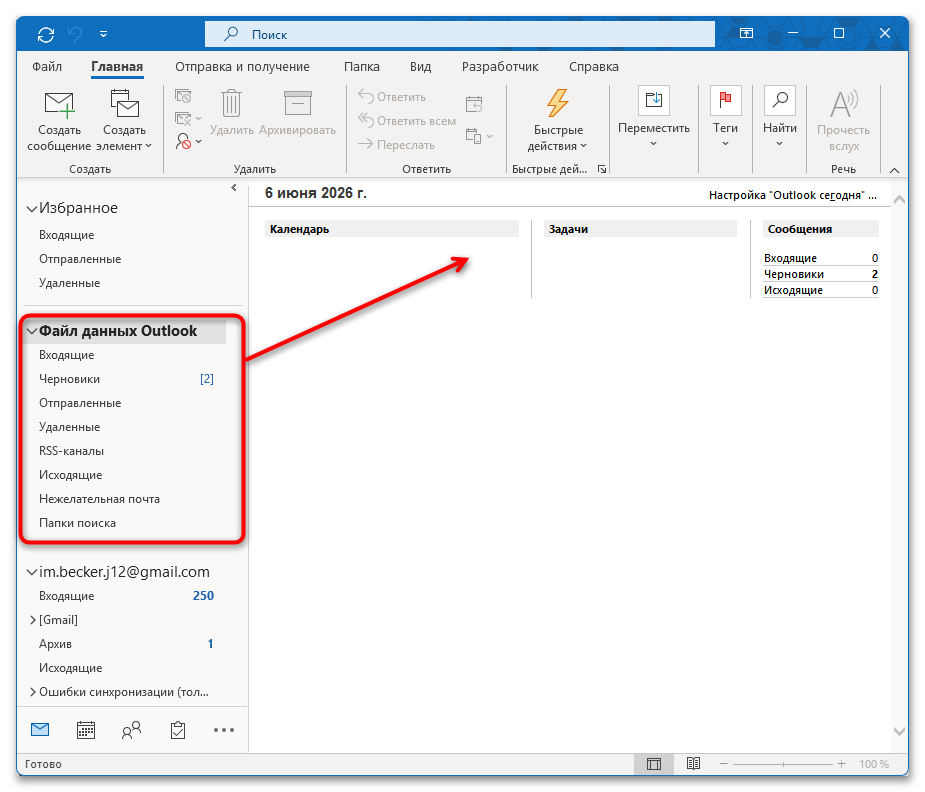The width and height of the screenshot is (925, 792).
Task: Open Исходящие link in Сообщения list
Action: (x=793, y=290)
